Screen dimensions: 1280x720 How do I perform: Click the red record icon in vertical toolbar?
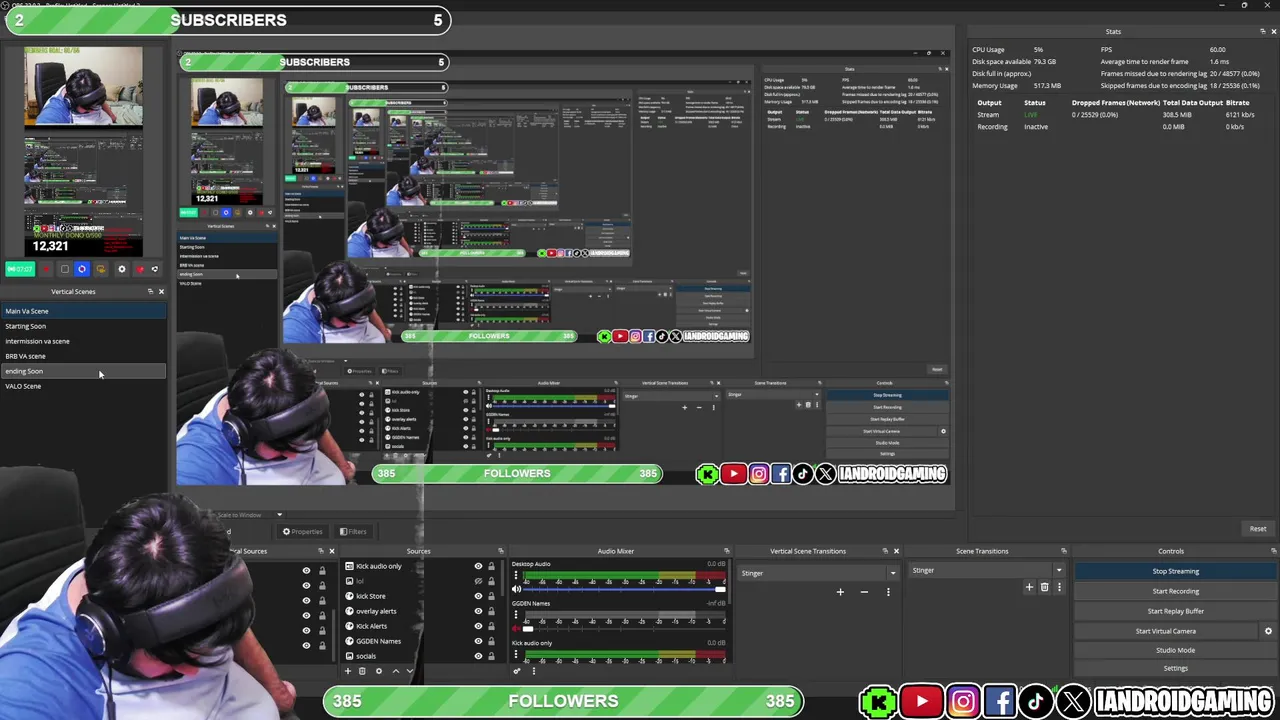pyautogui.click(x=46, y=269)
